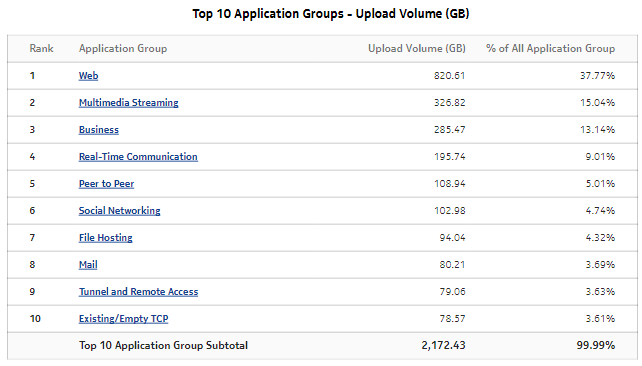Select the 79.06 upload volume value
642x366 pixels.
point(452,292)
